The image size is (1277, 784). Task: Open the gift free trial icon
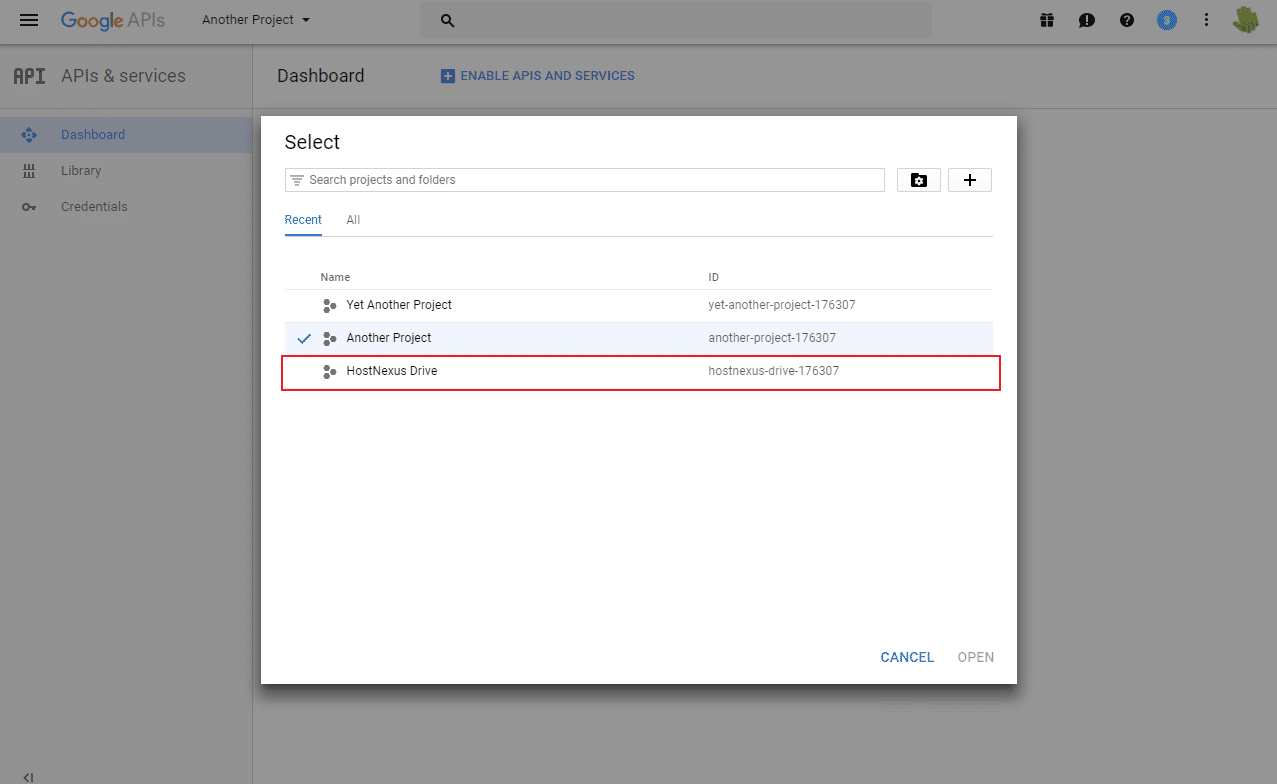coord(1047,20)
